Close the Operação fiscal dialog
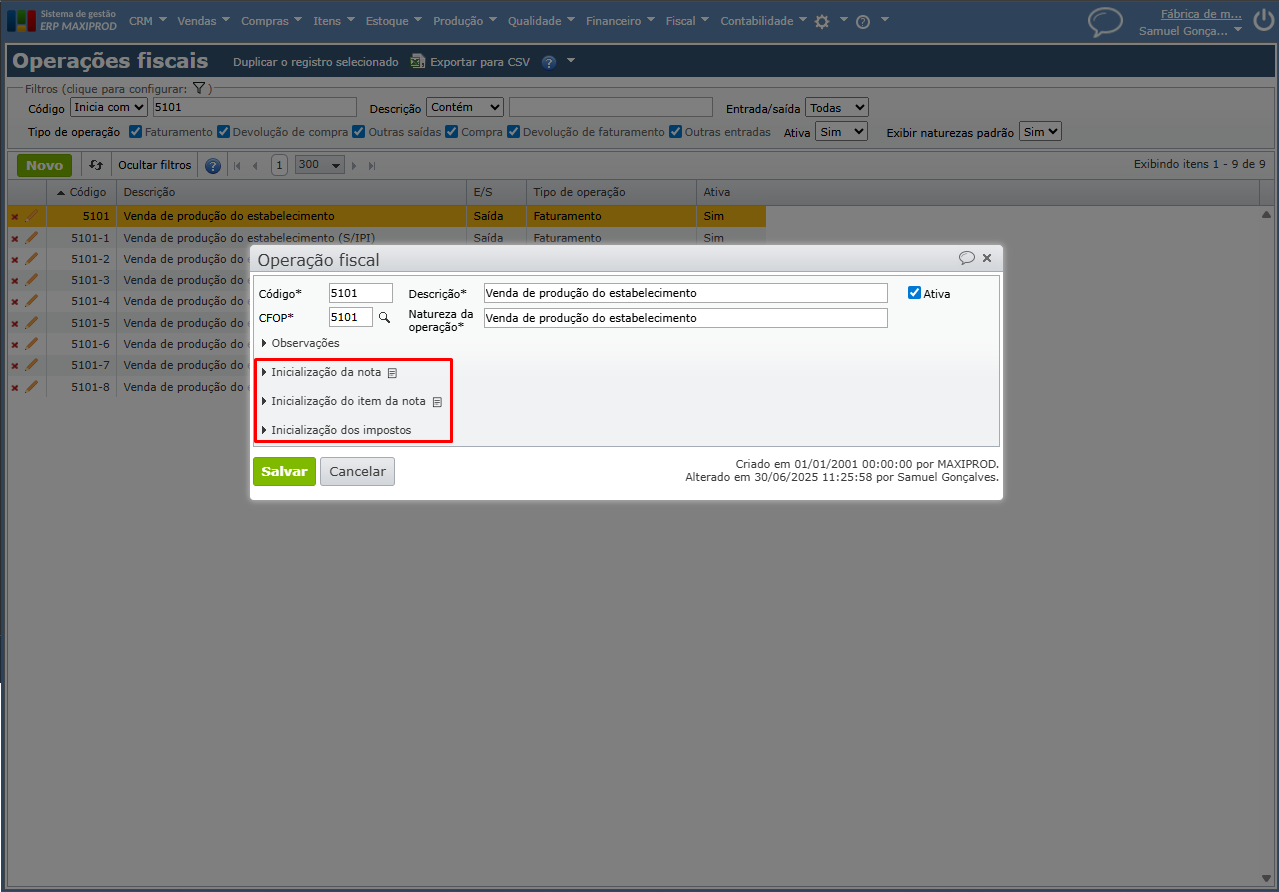Image resolution: width=1279 pixels, height=892 pixels. 987,258
